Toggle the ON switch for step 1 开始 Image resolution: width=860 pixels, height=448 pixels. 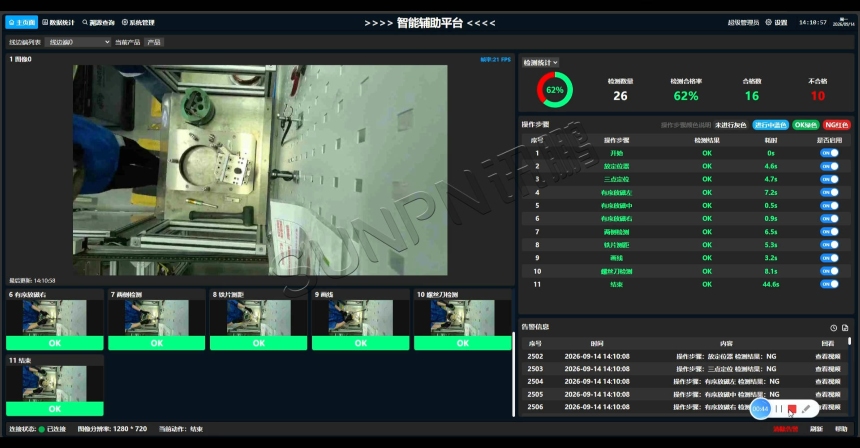[829, 153]
